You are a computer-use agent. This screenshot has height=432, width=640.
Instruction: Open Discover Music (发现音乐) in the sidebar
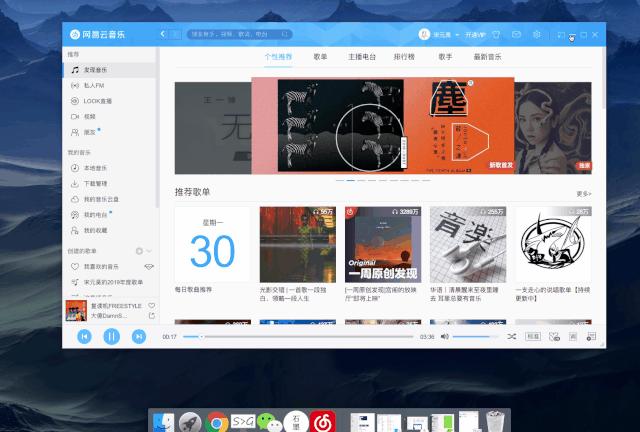tap(109, 70)
